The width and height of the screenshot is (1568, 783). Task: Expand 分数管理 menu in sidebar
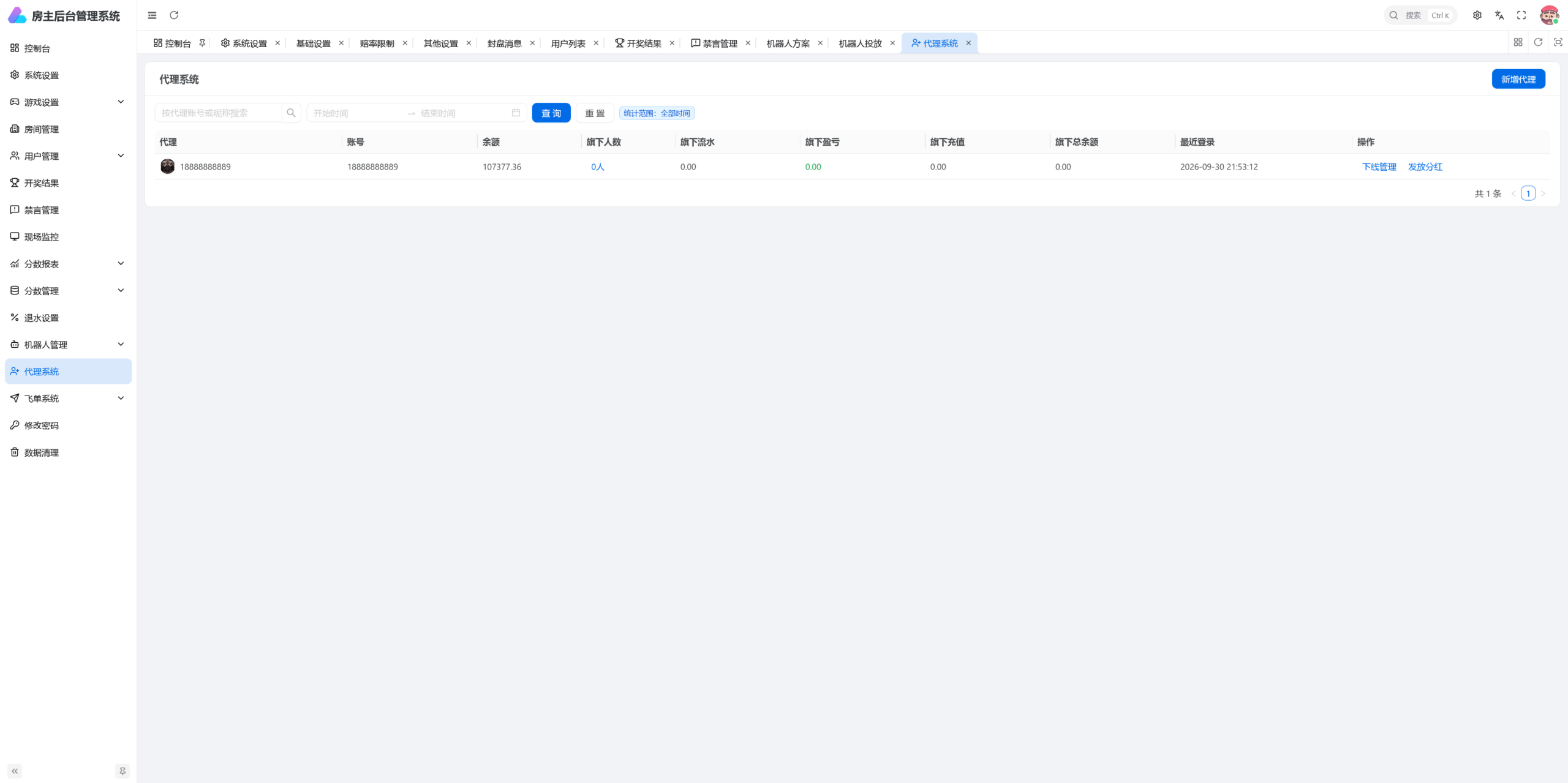point(68,291)
